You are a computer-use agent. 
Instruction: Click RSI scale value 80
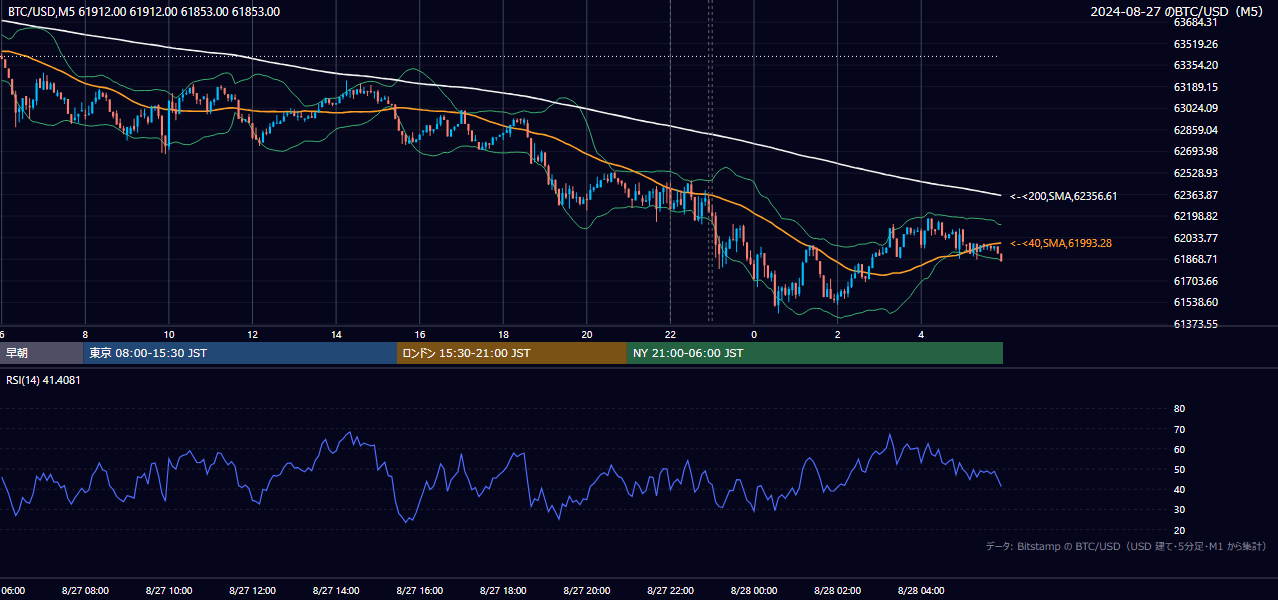[1179, 409]
